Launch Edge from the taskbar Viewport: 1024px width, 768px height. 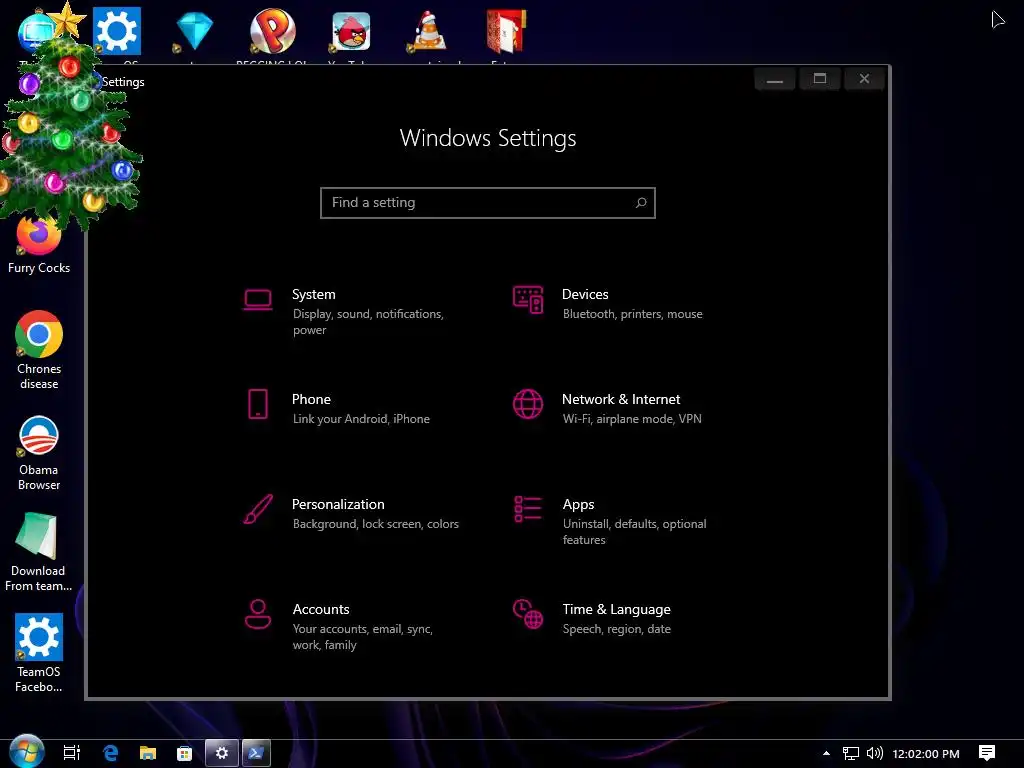tap(110, 753)
